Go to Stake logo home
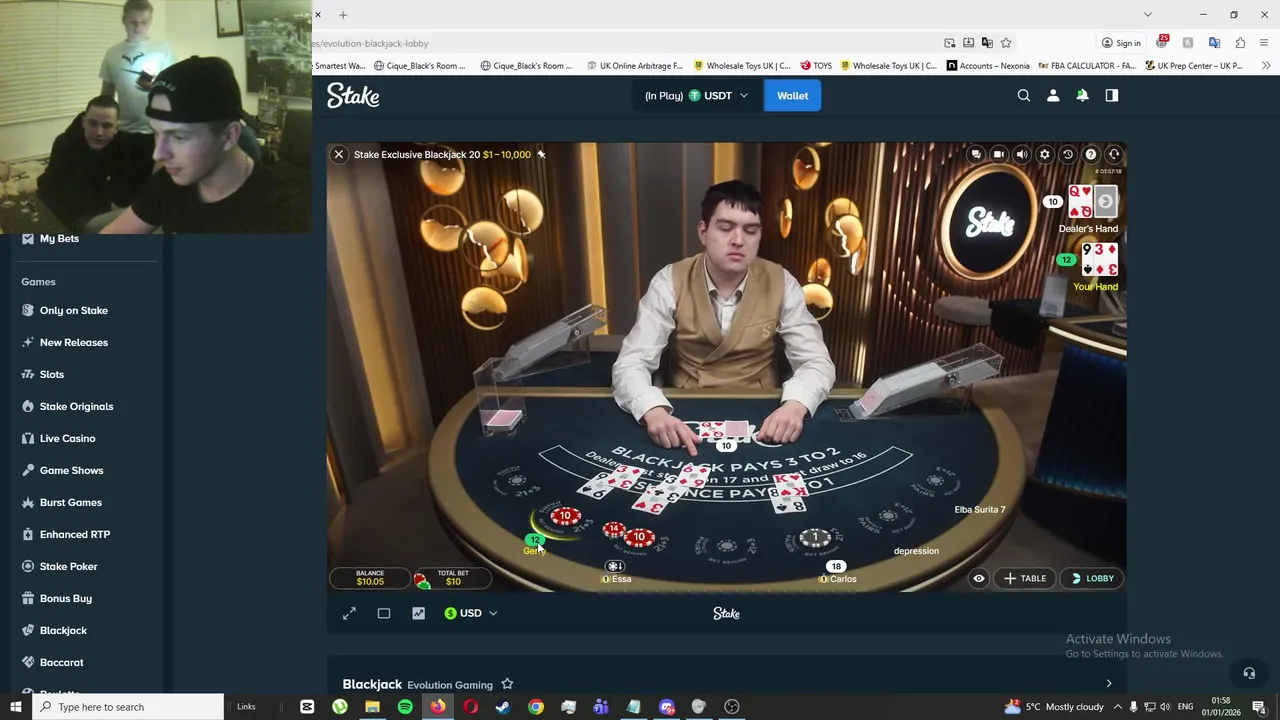The height and width of the screenshot is (720, 1280). [353, 96]
